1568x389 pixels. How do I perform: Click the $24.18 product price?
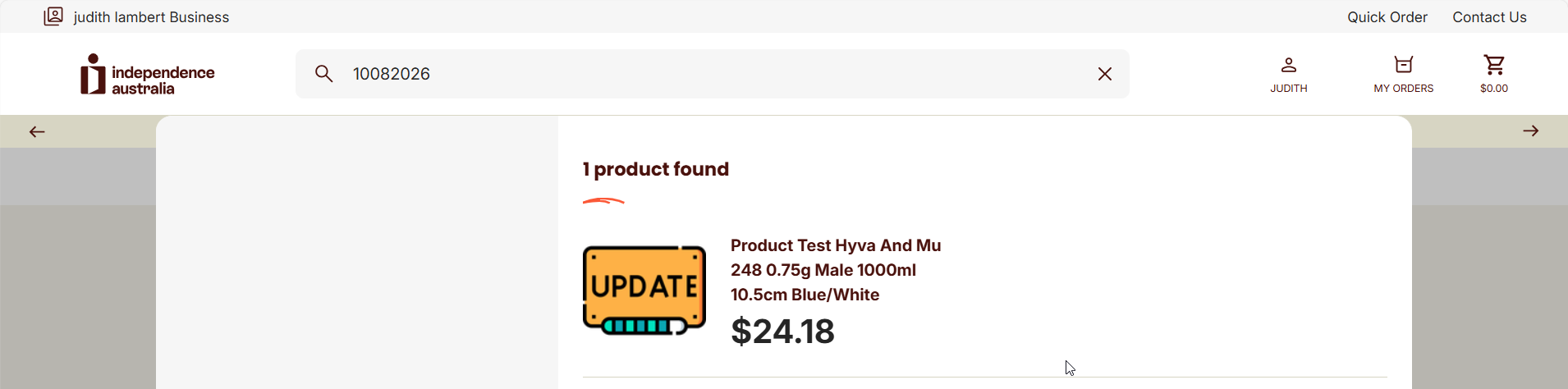click(782, 332)
